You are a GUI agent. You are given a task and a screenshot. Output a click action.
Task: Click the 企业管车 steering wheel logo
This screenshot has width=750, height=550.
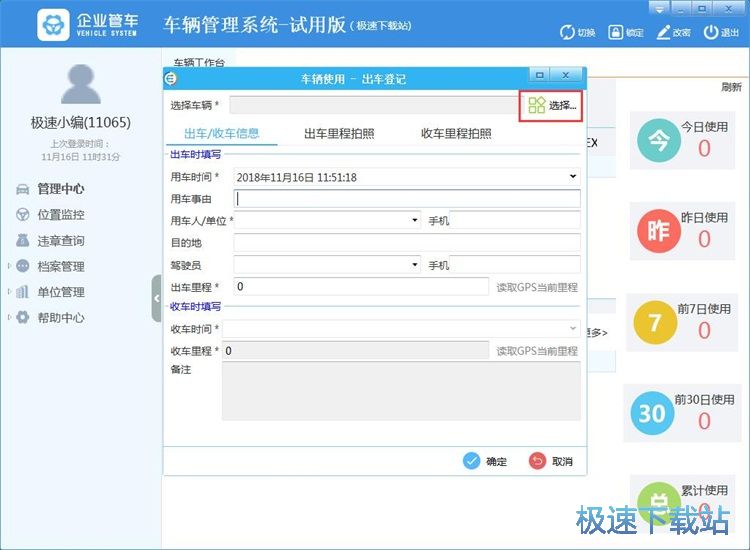point(53,25)
